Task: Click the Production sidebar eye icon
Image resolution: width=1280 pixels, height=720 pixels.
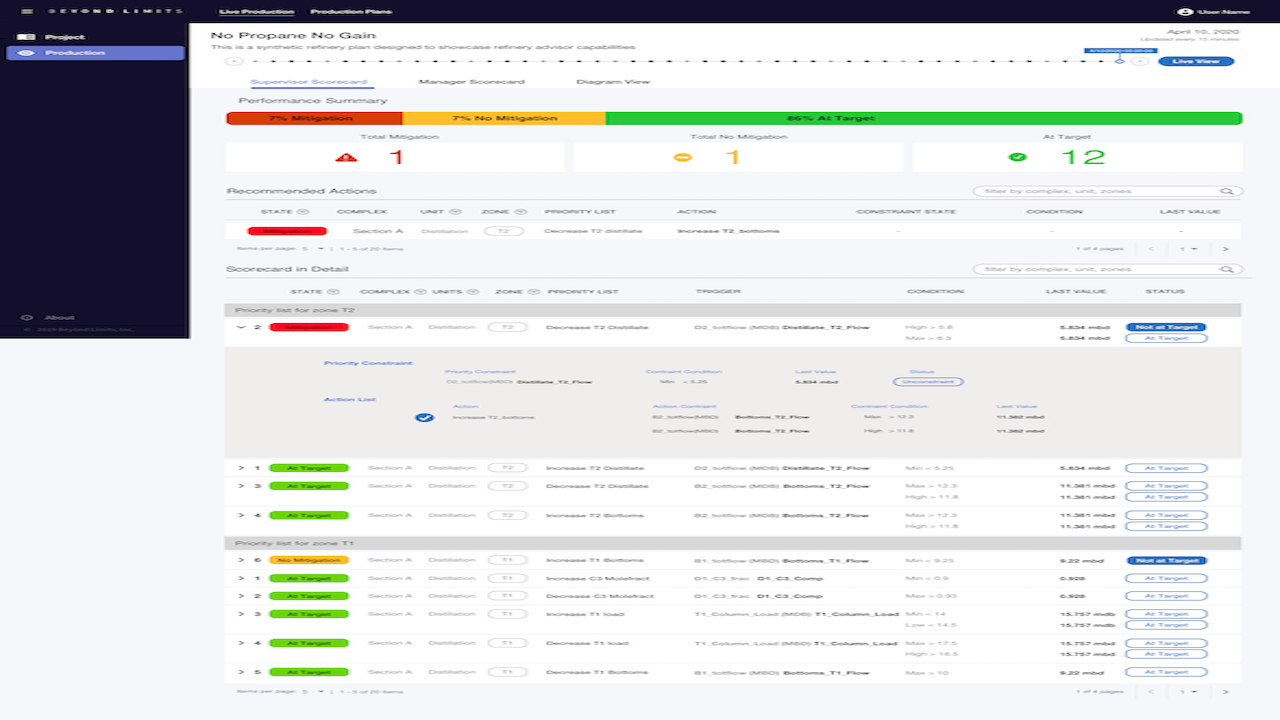Action: coord(25,52)
